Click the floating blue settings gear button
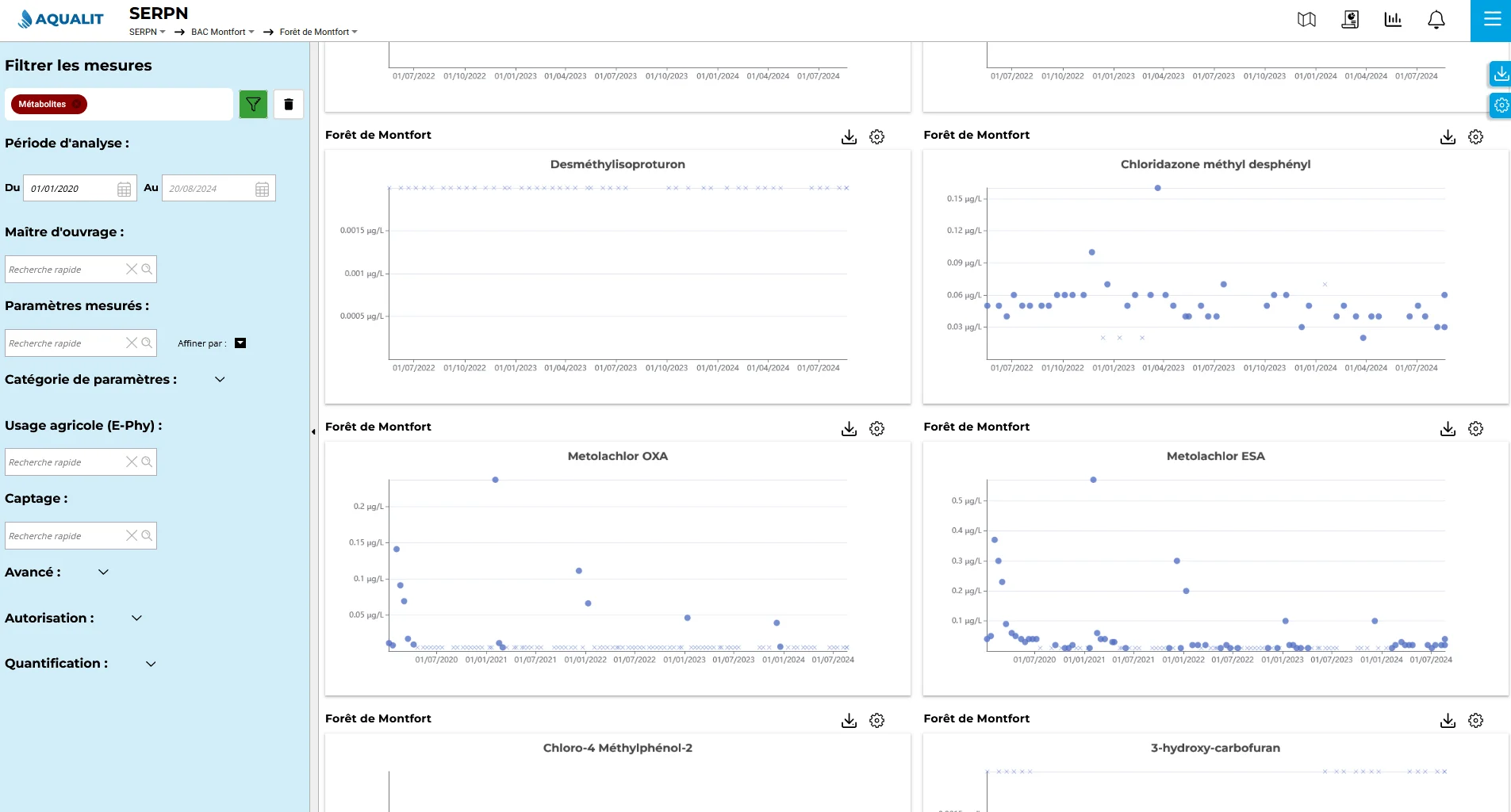Image resolution: width=1511 pixels, height=812 pixels. point(1501,105)
